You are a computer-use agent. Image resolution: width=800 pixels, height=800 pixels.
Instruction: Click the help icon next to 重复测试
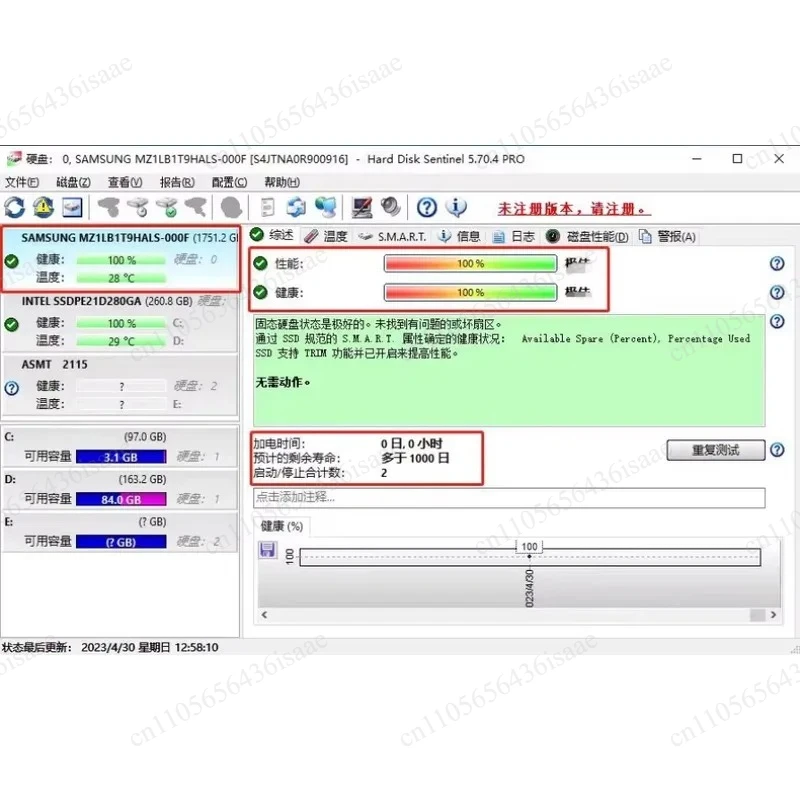coord(777,450)
